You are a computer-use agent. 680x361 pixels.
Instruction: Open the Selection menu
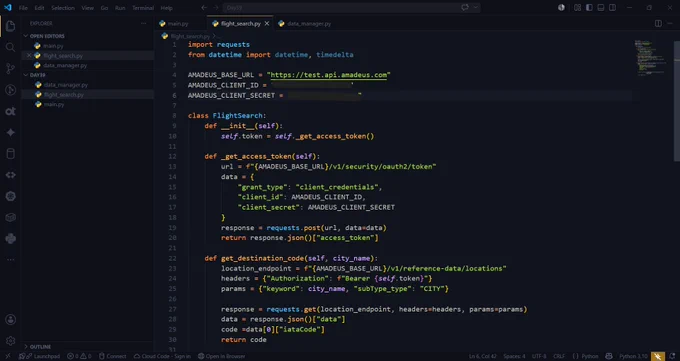coord(63,8)
